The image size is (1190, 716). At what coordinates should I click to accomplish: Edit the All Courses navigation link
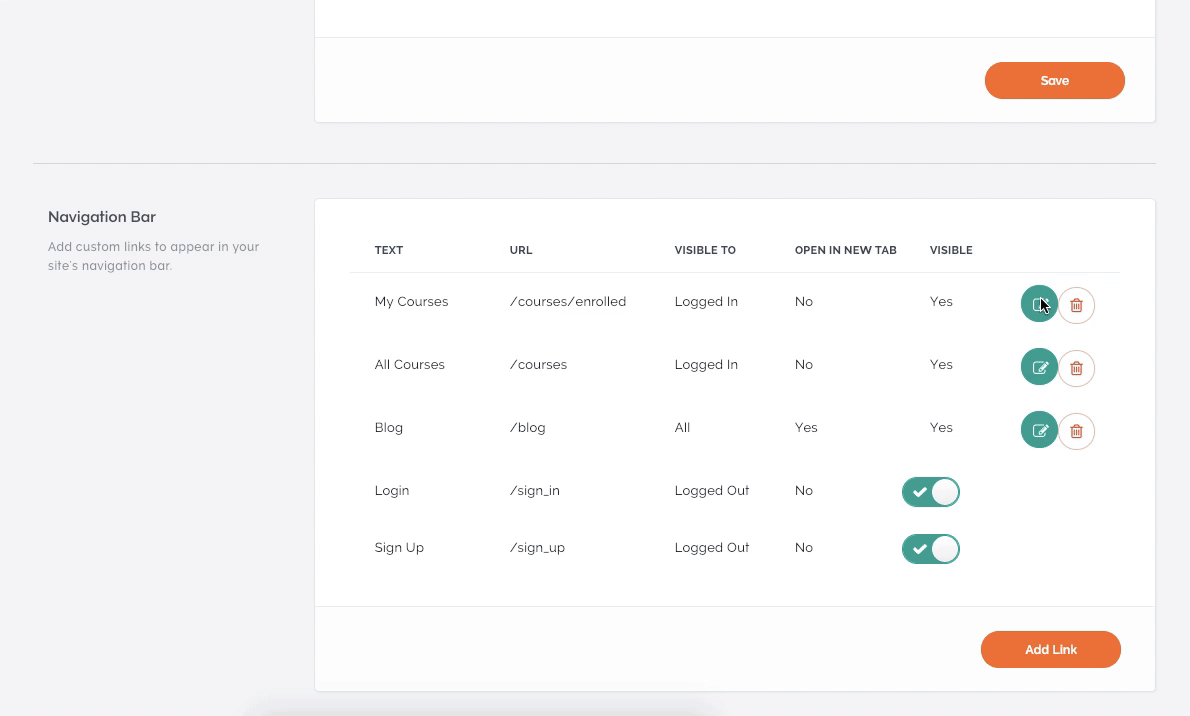click(x=1039, y=367)
